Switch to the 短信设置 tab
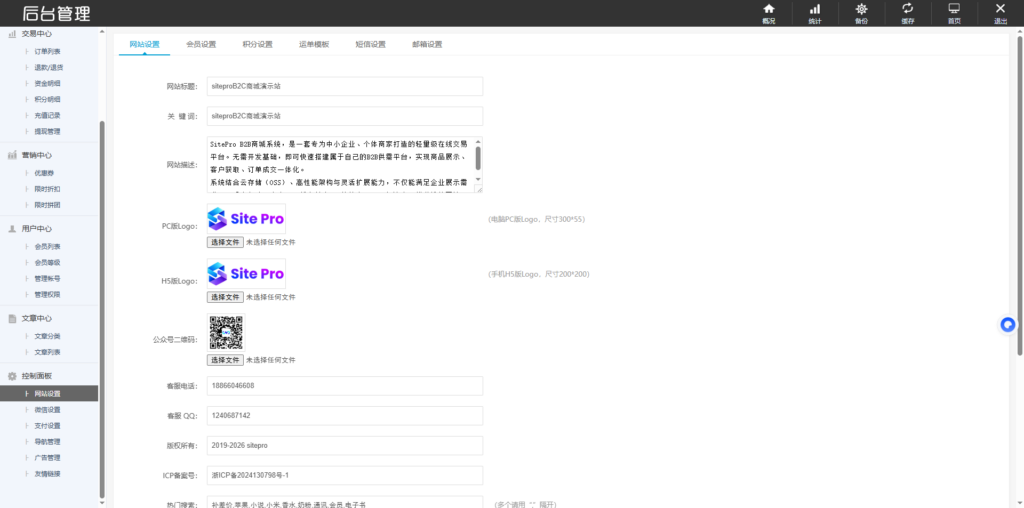 pyautogui.click(x=370, y=44)
